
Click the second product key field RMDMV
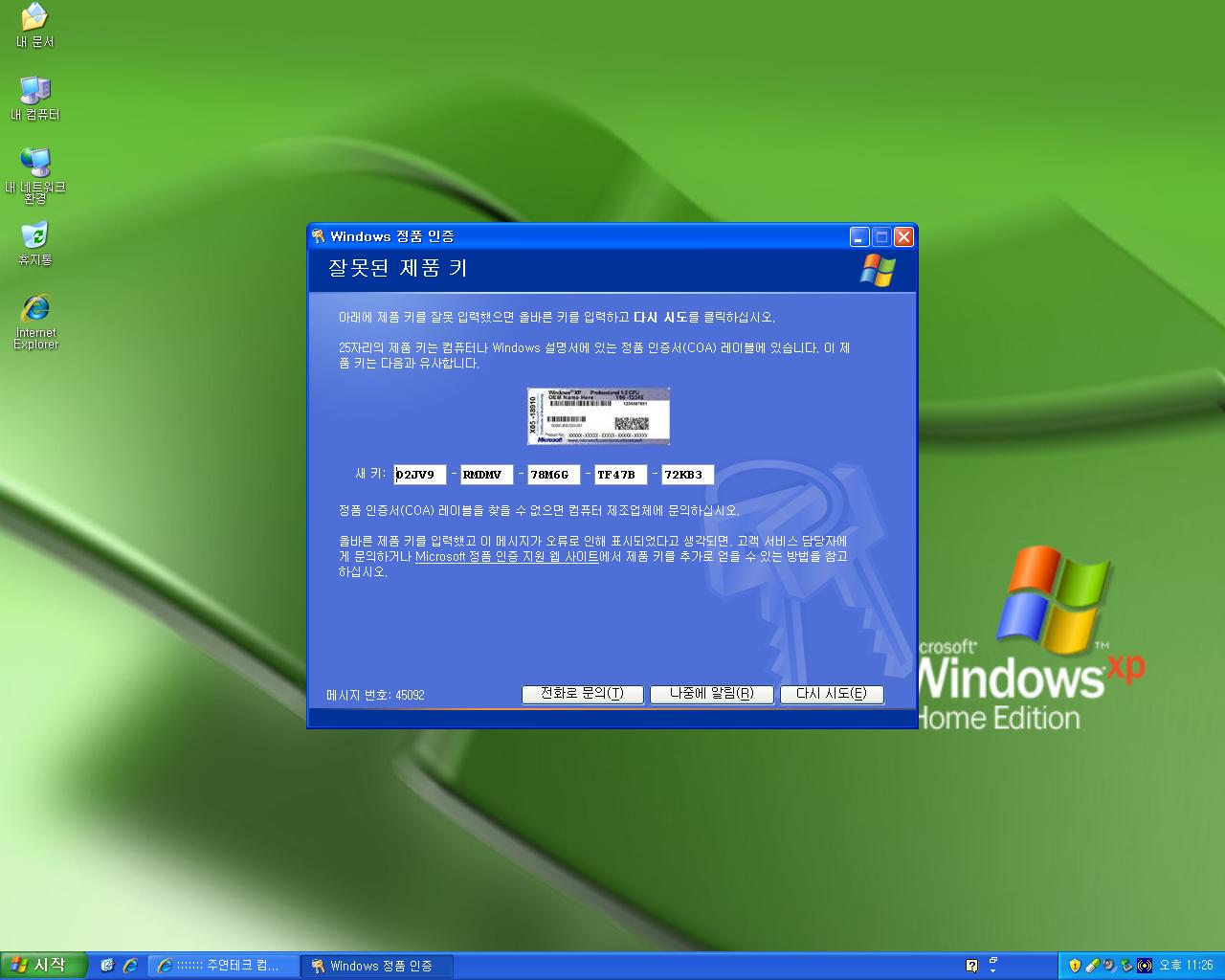coord(487,475)
